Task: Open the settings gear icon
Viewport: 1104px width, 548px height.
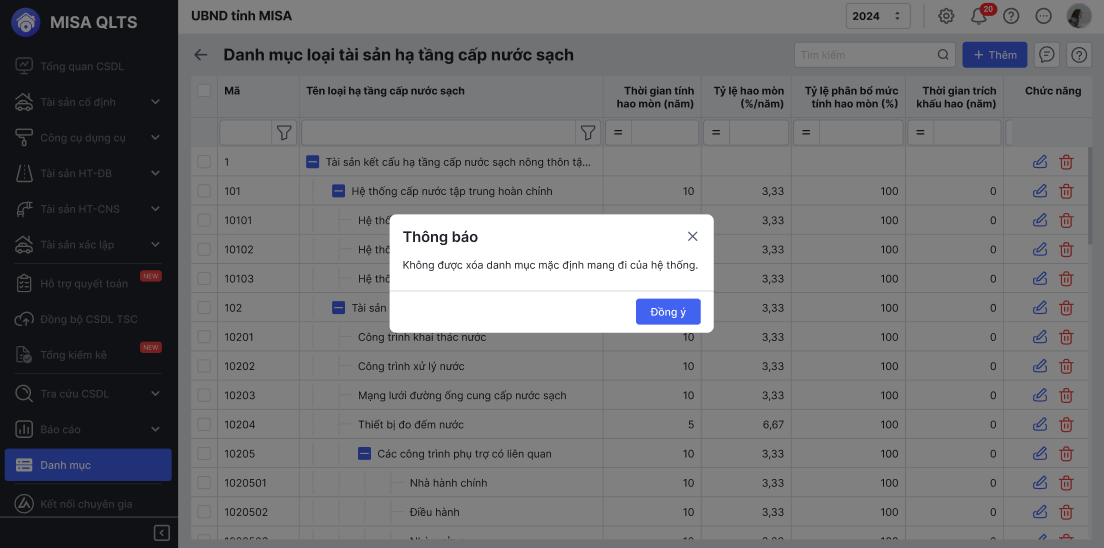Action: [946, 16]
